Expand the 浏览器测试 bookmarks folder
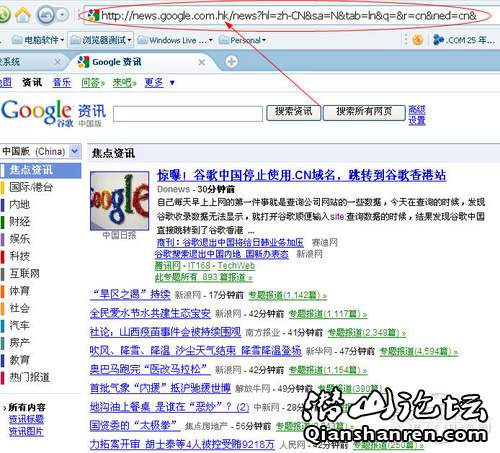Viewport: 500px width, 453px height. click(x=101, y=40)
